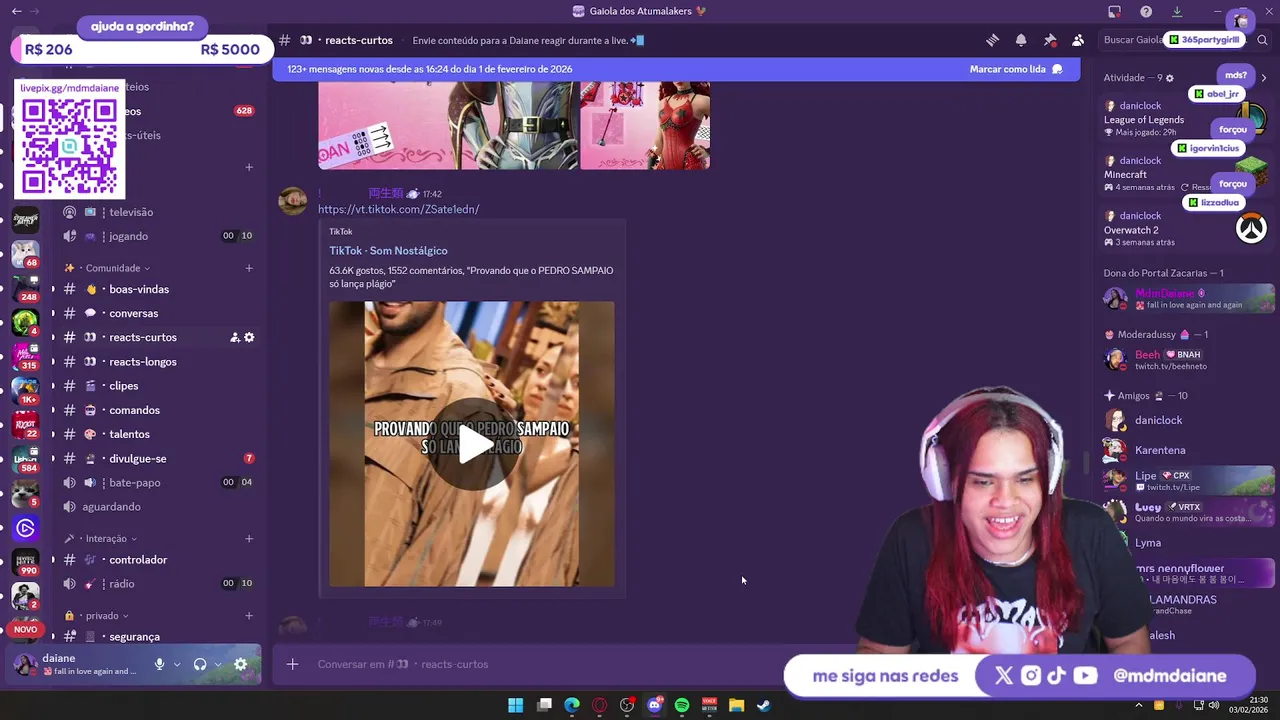Collapse the privado category
The height and width of the screenshot is (720, 1280).
[96, 616]
